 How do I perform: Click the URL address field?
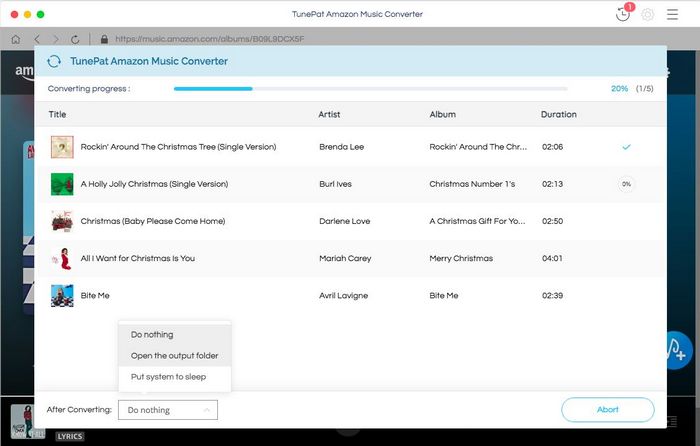210,39
